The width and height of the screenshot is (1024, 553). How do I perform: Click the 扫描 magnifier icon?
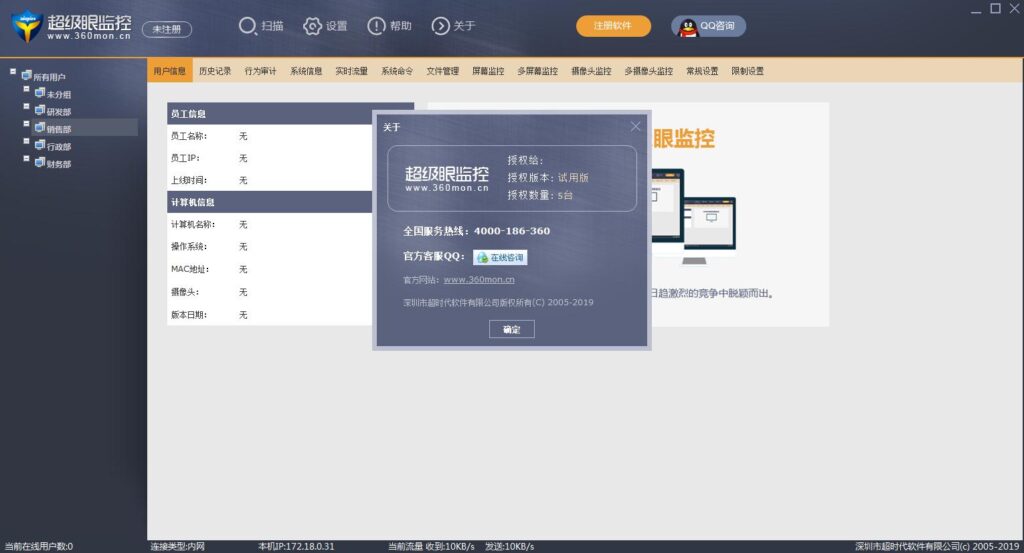248,26
